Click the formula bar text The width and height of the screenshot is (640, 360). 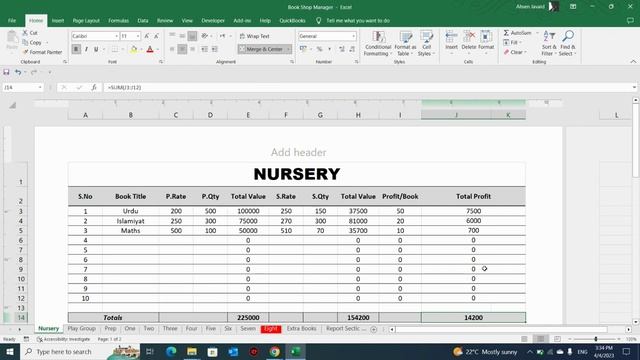tap(124, 87)
